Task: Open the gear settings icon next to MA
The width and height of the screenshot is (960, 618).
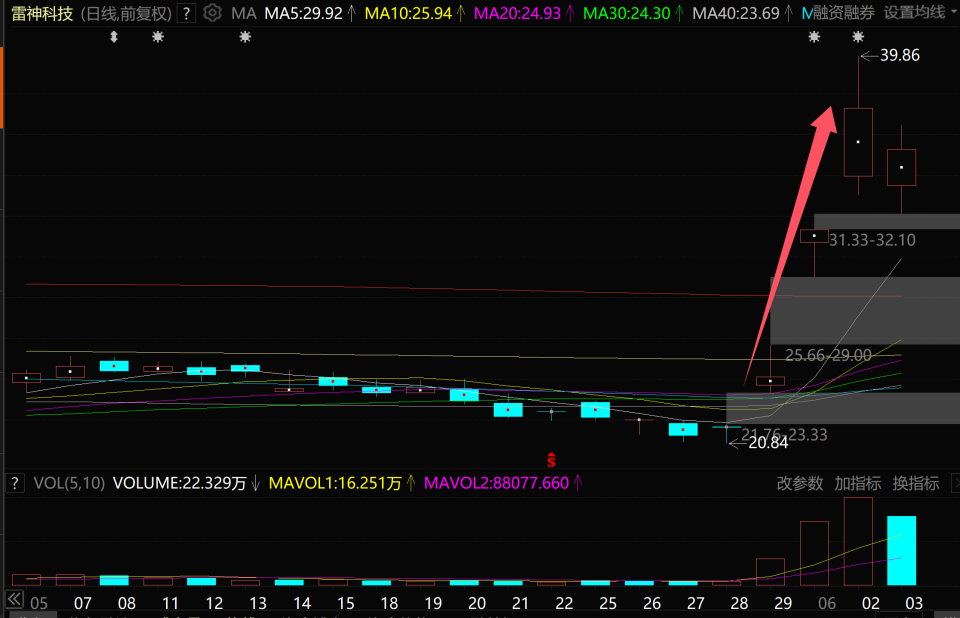Action: pyautogui.click(x=212, y=12)
